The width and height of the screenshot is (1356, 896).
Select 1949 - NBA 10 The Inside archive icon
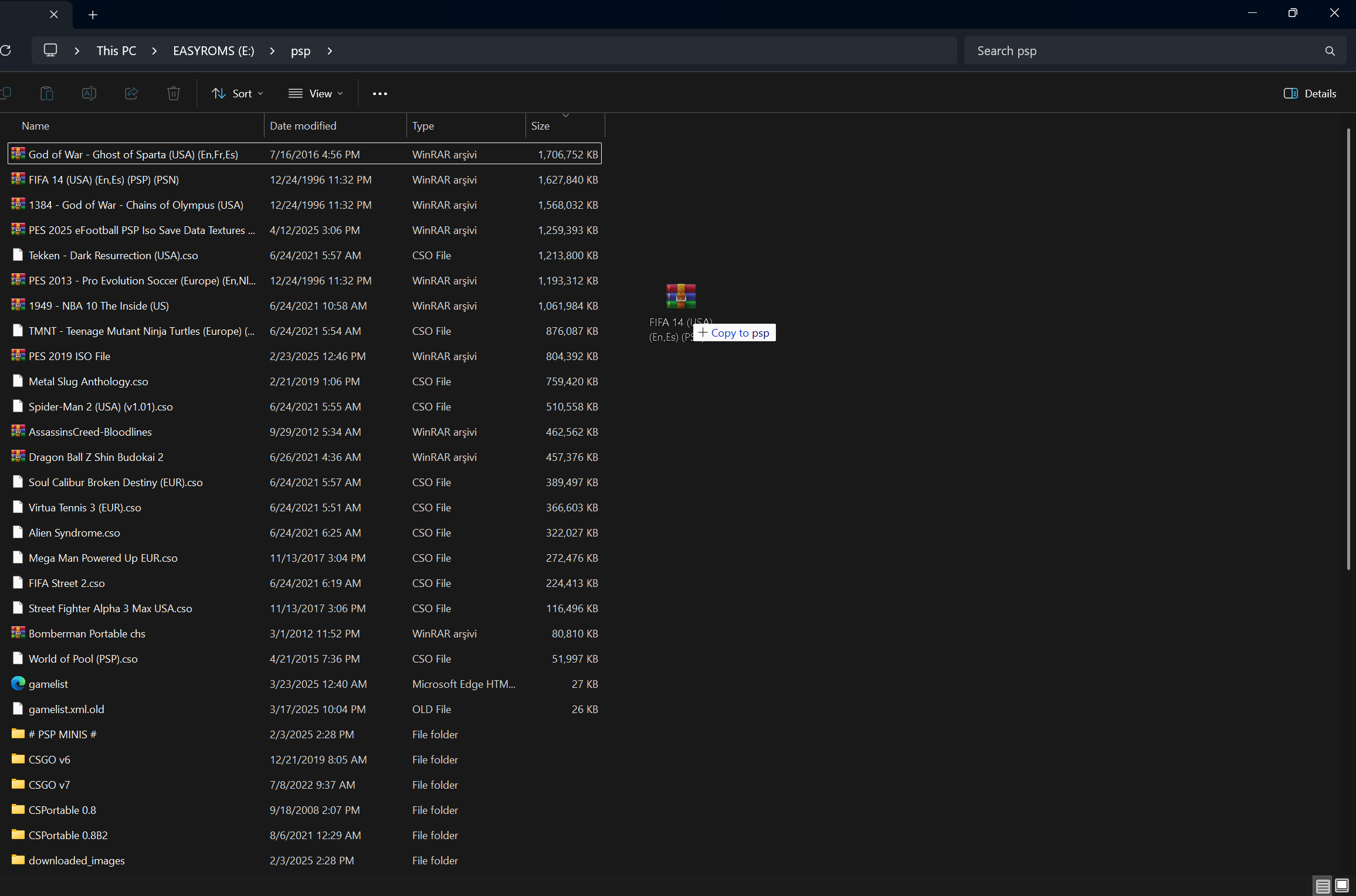click(x=18, y=306)
